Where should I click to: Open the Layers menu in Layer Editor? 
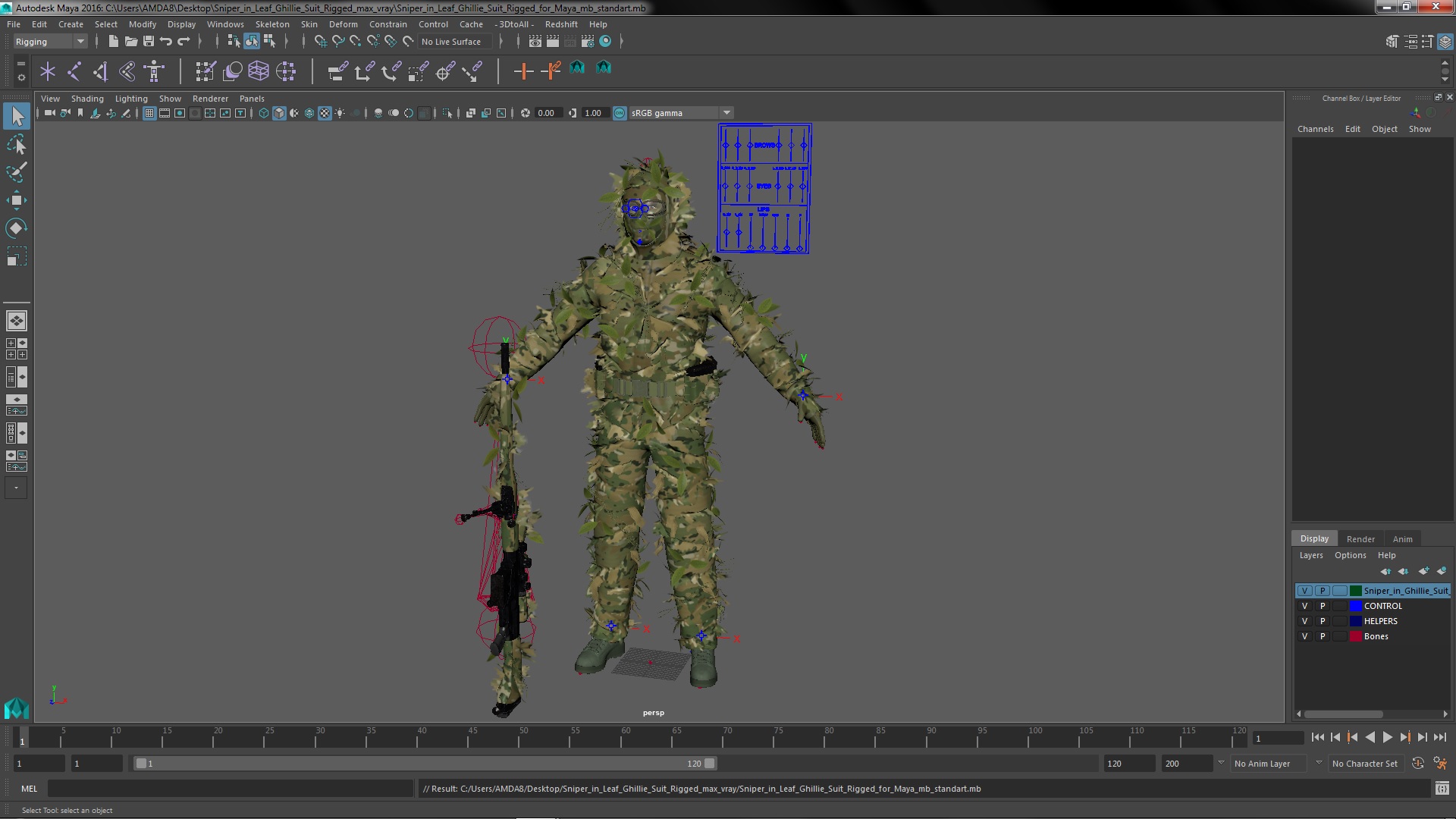pos(1310,555)
